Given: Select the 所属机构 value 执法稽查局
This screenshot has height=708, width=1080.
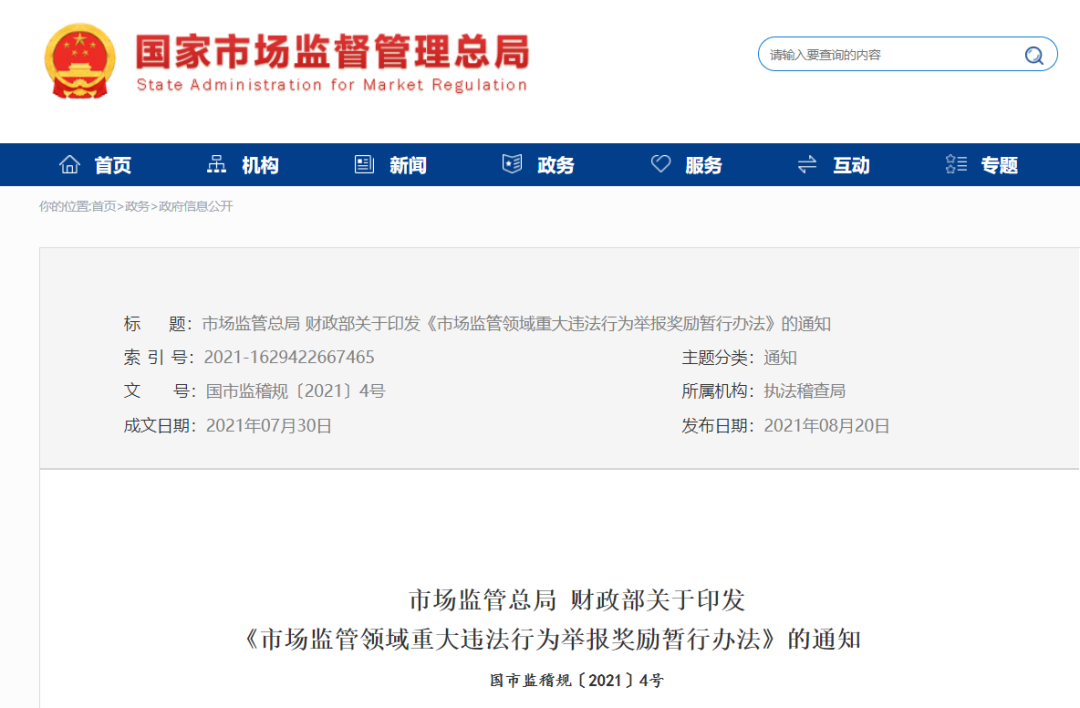Looking at the screenshot, I should pyautogui.click(x=804, y=391).
